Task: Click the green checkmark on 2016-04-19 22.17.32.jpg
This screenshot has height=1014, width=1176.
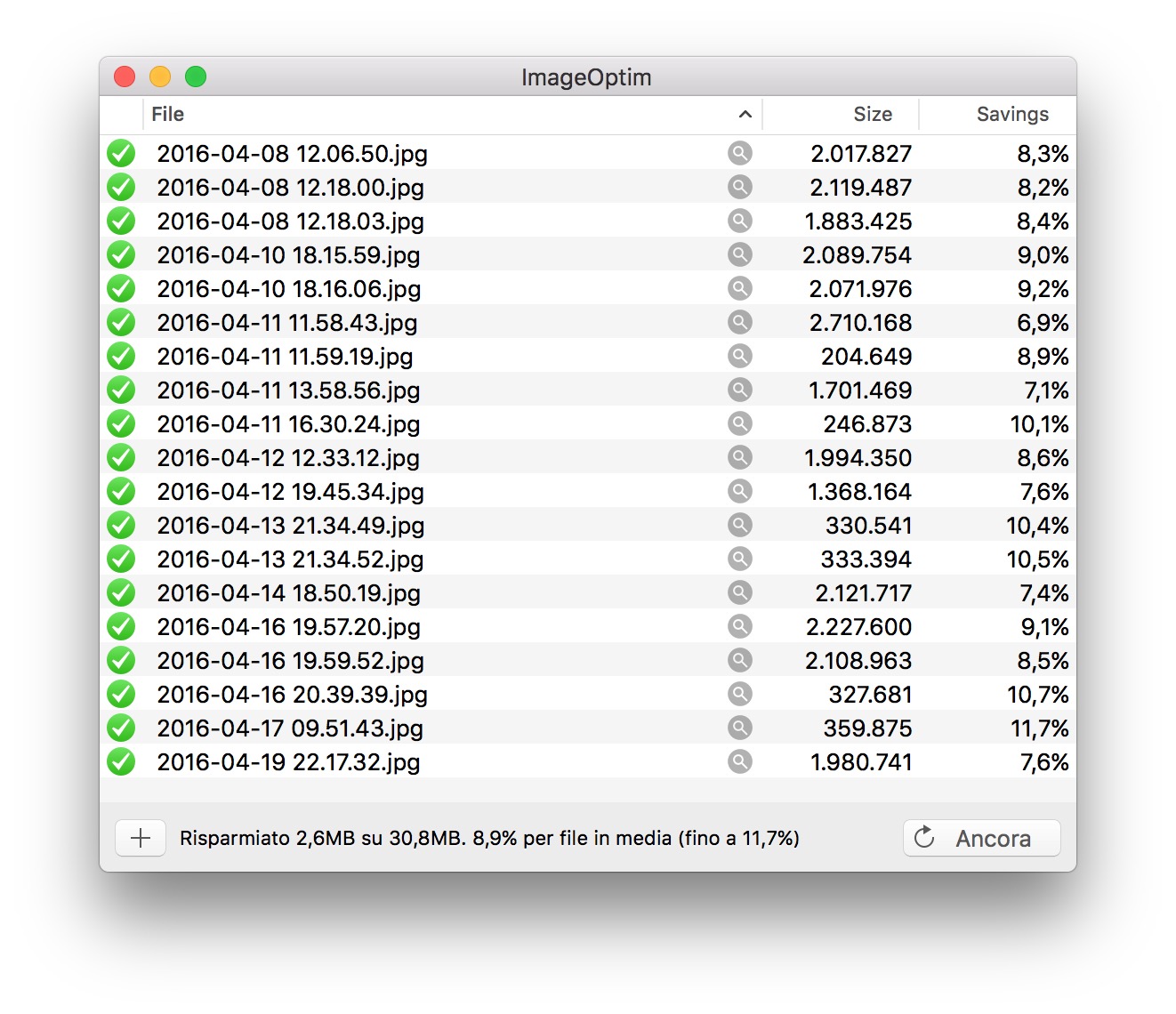Action: click(x=121, y=761)
